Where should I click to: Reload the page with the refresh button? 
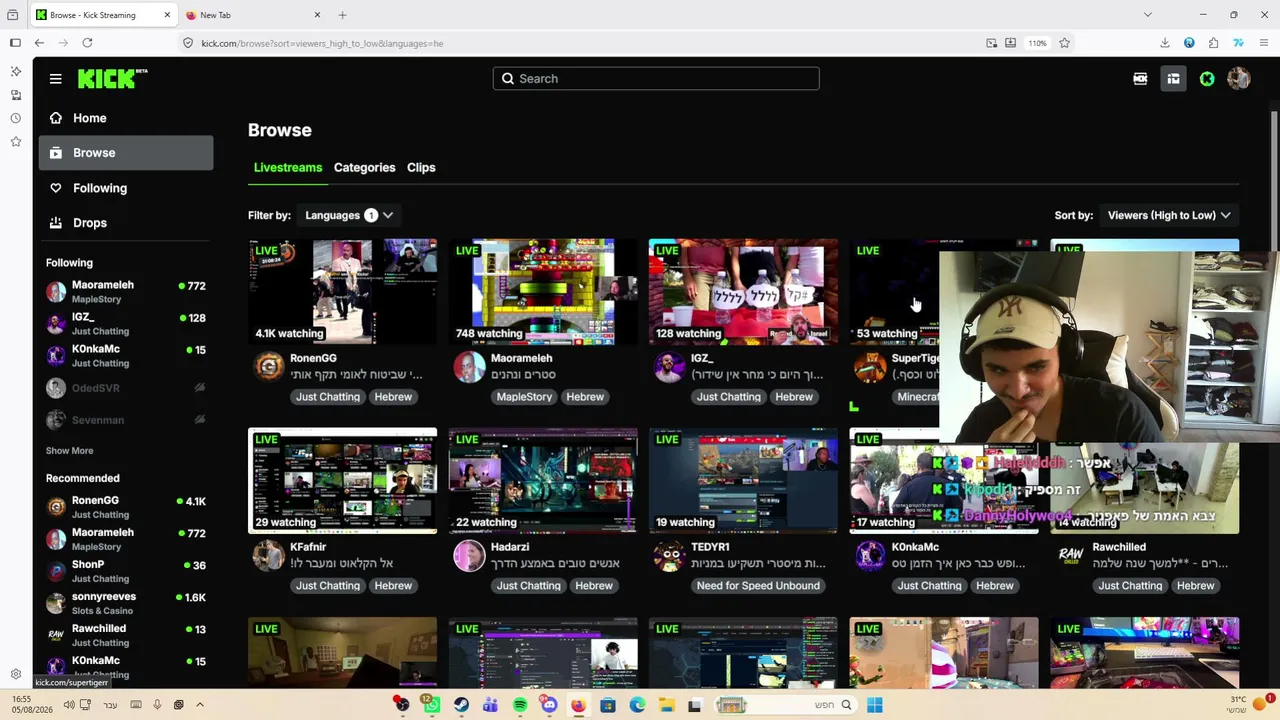[x=87, y=43]
